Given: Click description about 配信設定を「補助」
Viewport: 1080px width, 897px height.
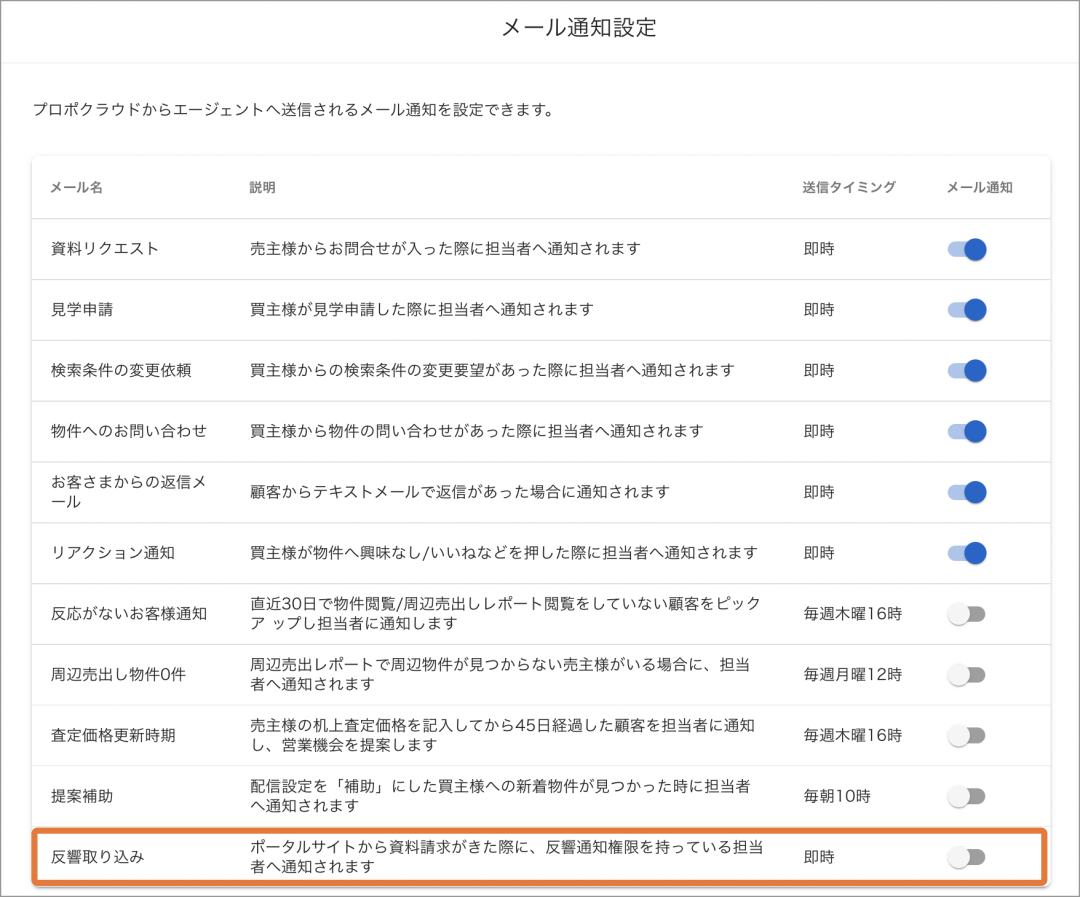Looking at the screenshot, I should [x=500, y=796].
